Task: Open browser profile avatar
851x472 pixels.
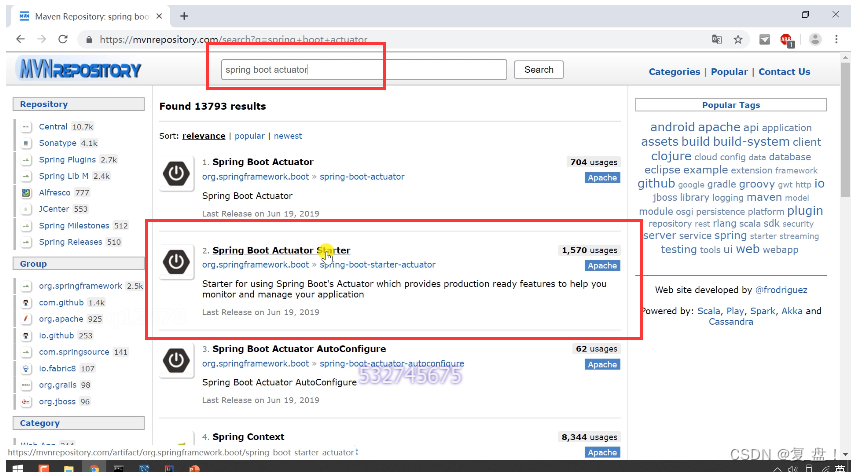Action: tap(815, 39)
